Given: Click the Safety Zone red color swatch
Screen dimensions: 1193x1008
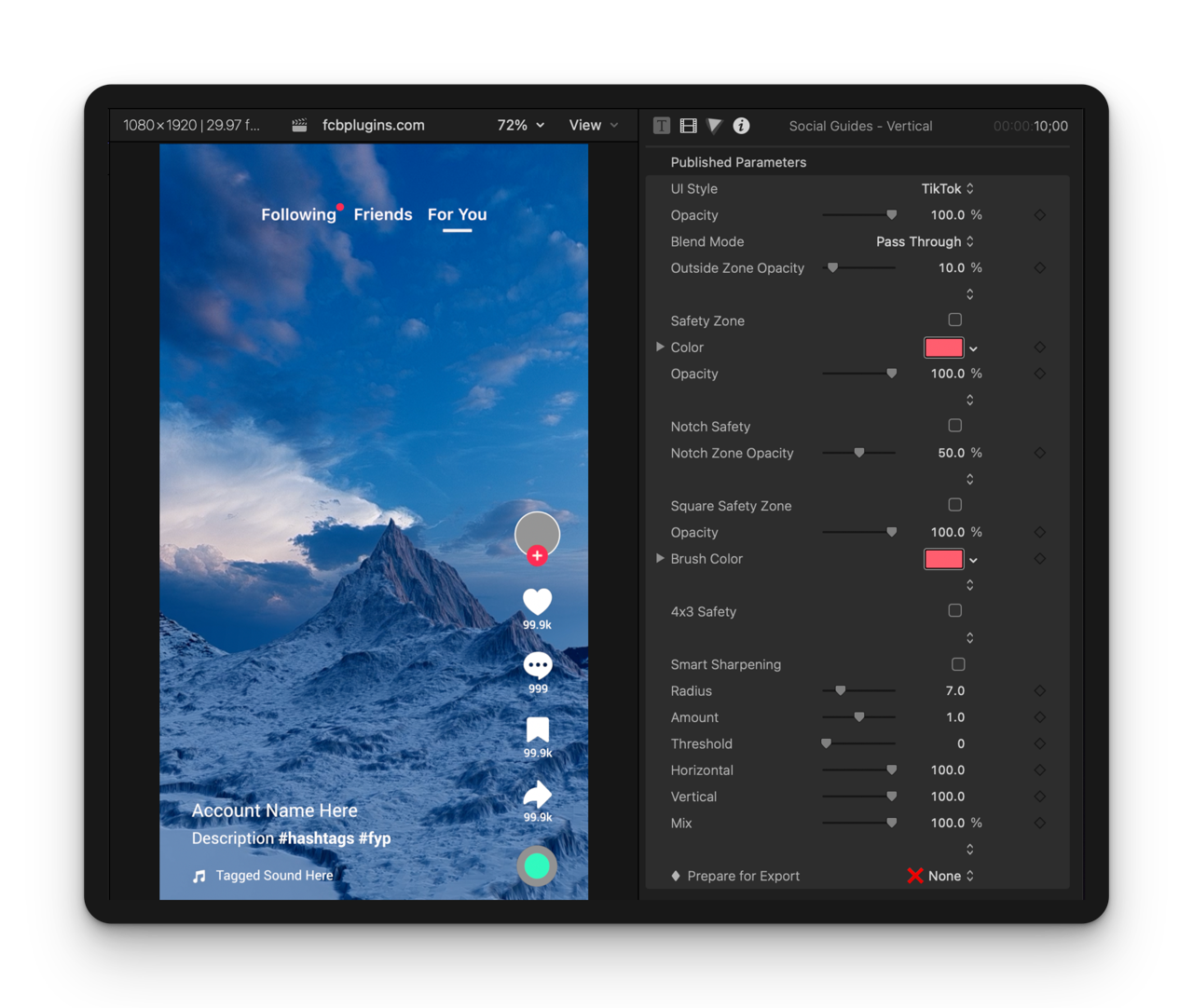Looking at the screenshot, I should [943, 347].
